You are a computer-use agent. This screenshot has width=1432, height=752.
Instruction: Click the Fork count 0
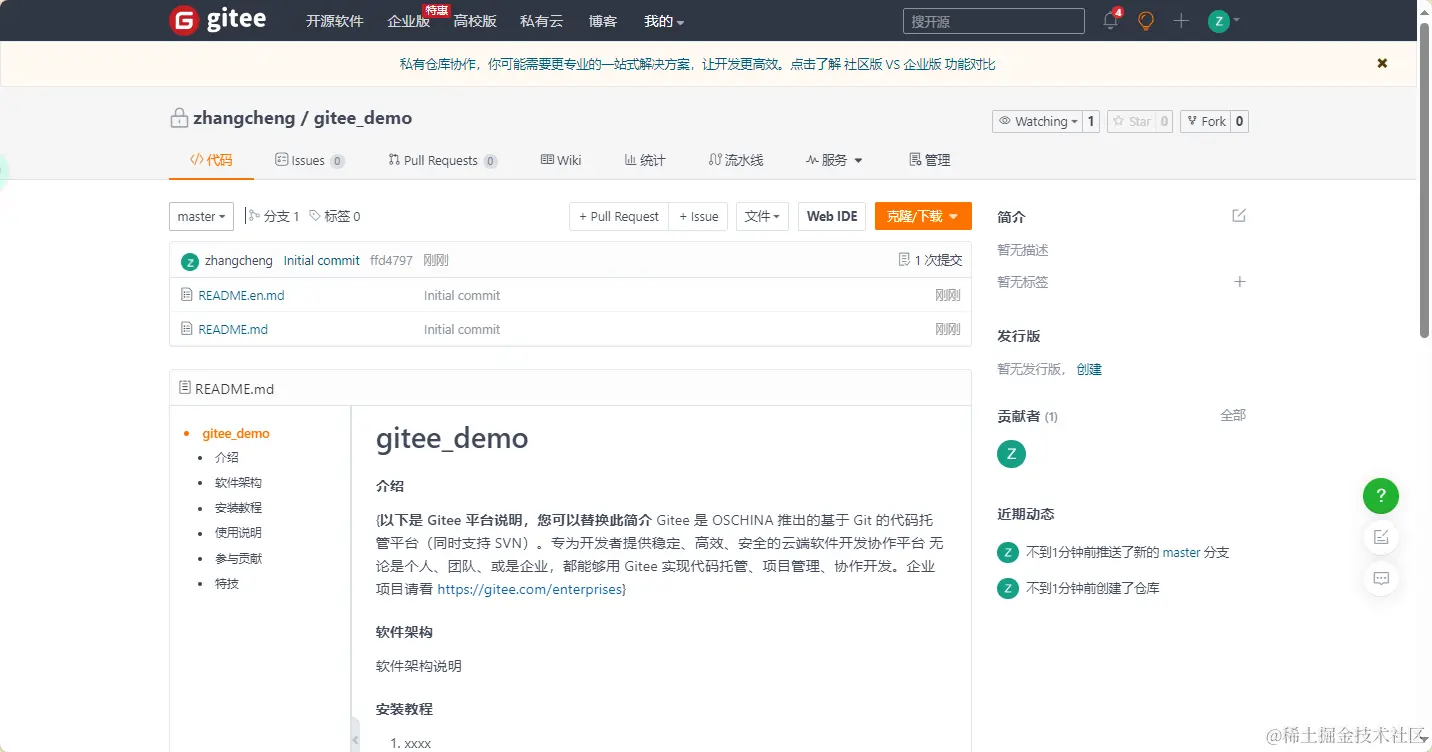(1239, 121)
